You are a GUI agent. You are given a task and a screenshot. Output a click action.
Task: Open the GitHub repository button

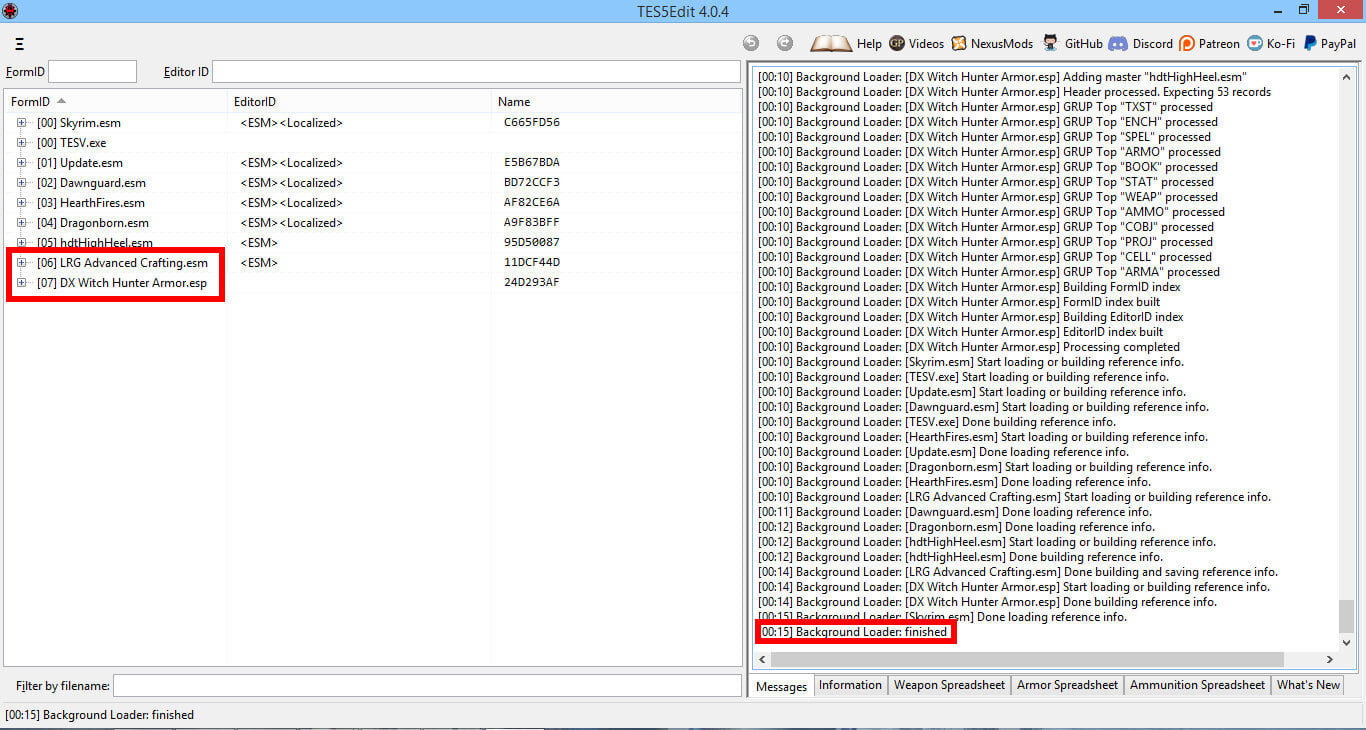(1072, 43)
